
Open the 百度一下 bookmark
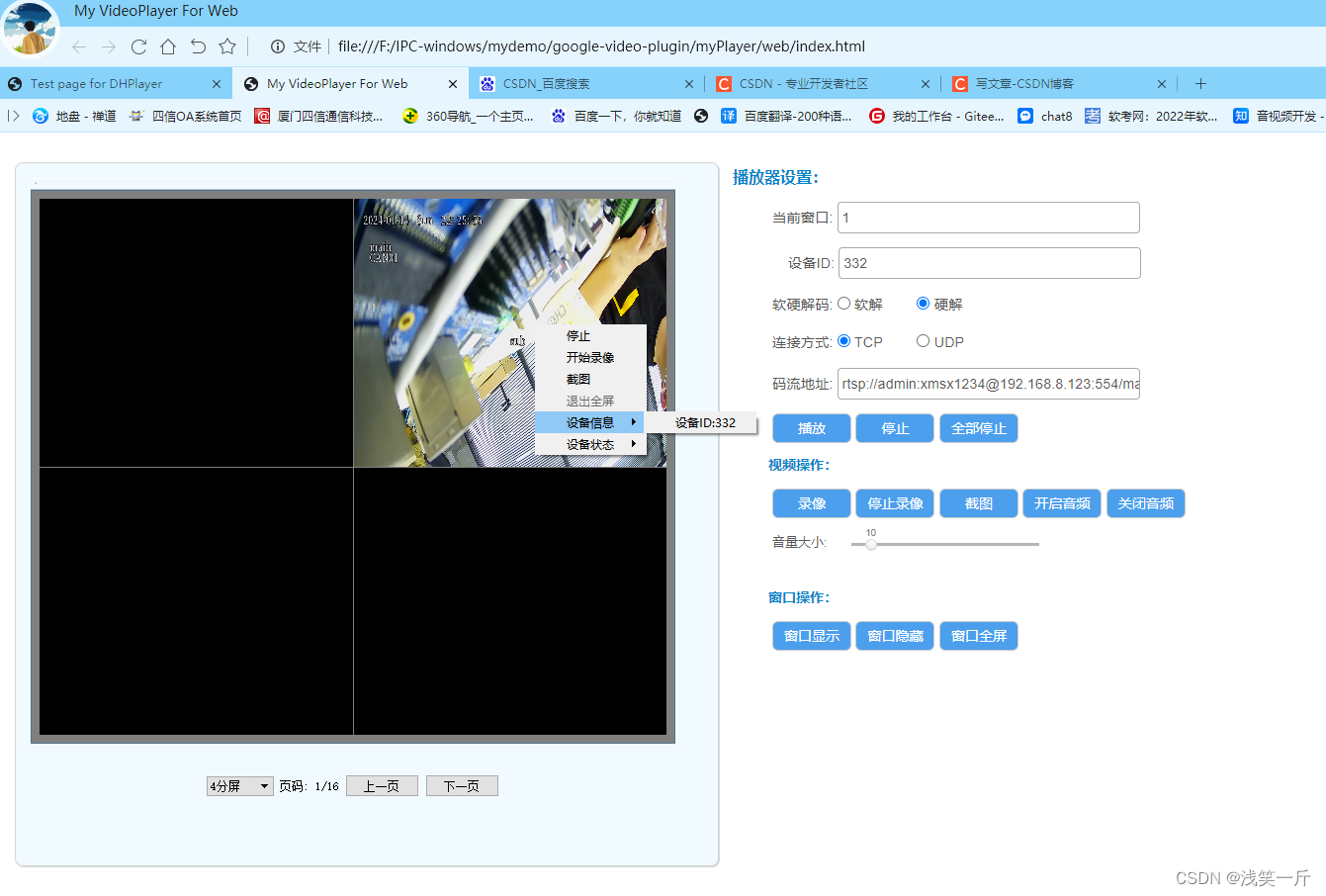(x=617, y=116)
